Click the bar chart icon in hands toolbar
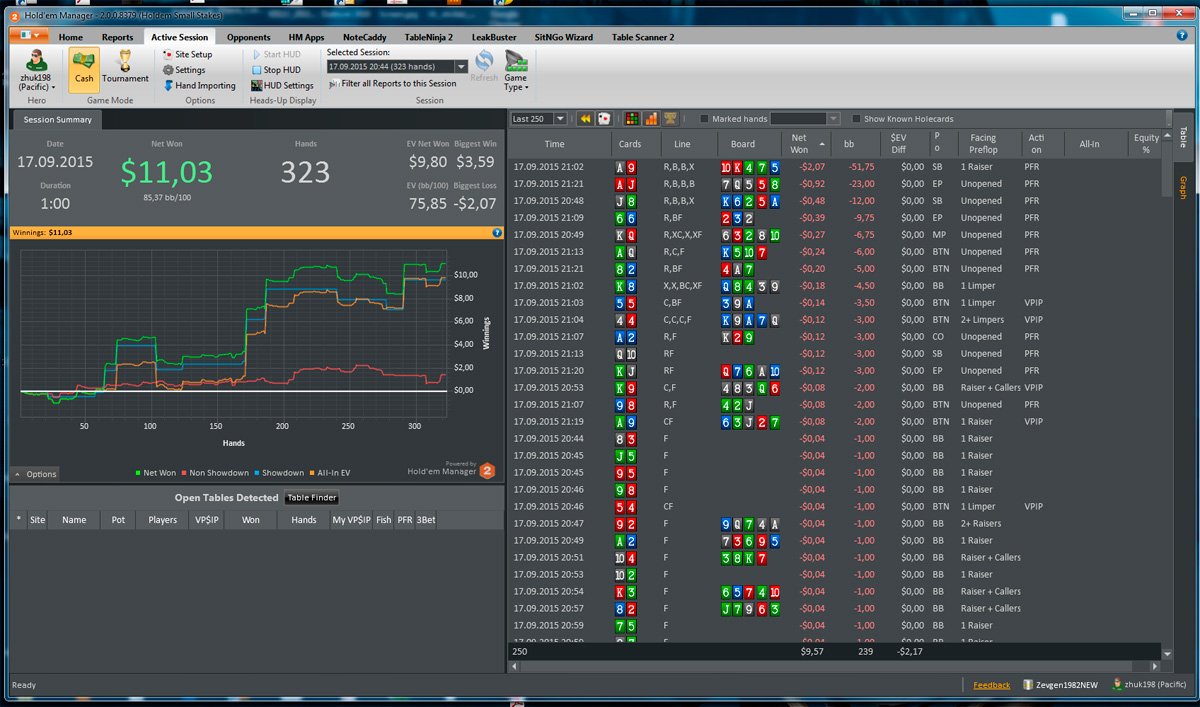 coord(651,118)
